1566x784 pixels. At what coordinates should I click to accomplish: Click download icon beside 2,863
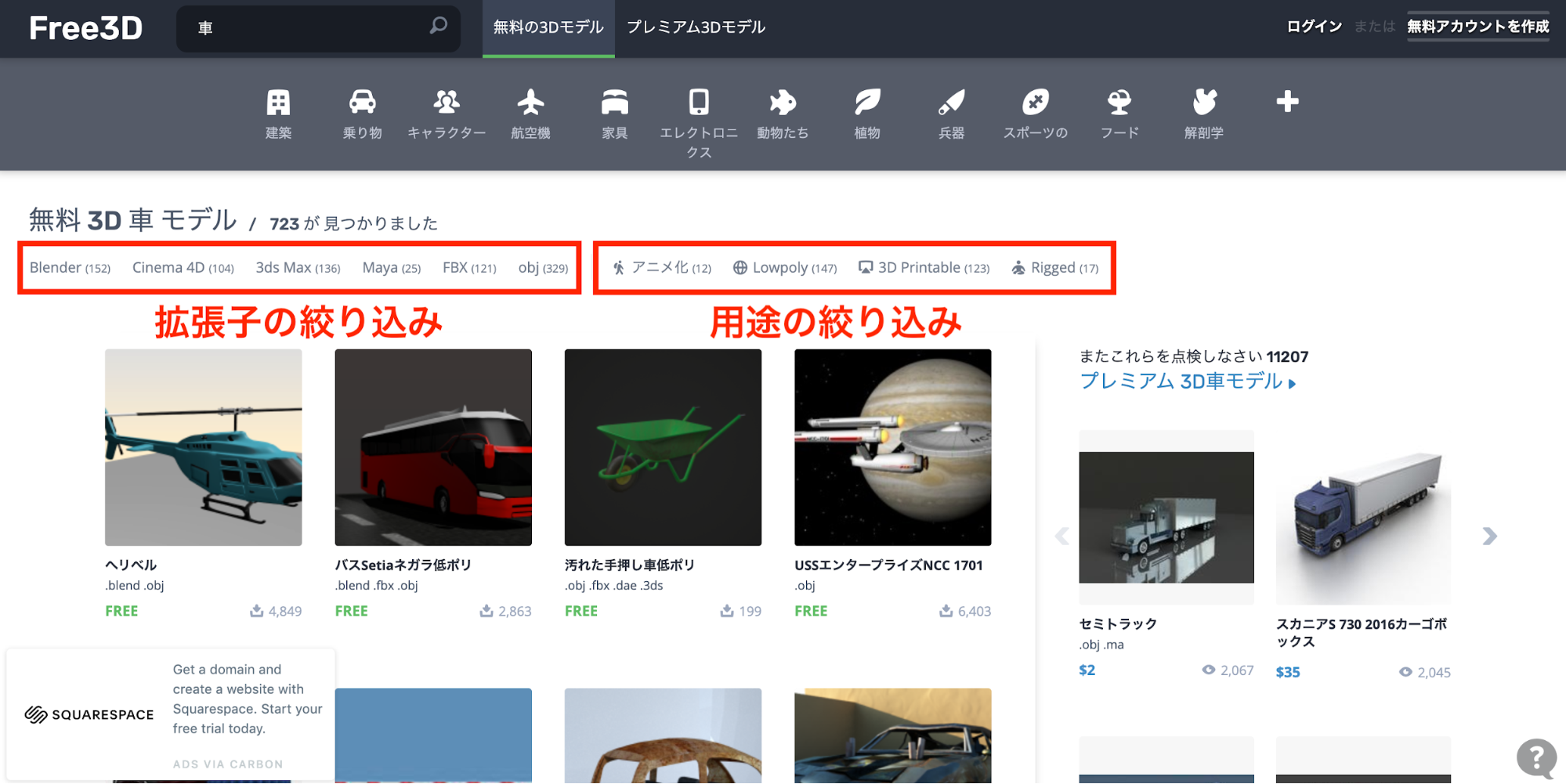pos(486,611)
